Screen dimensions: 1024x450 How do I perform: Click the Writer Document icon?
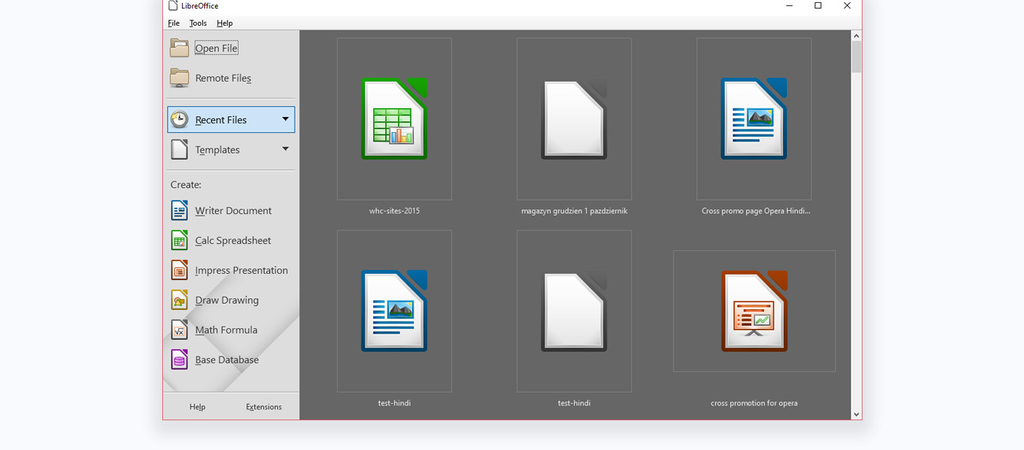180,210
